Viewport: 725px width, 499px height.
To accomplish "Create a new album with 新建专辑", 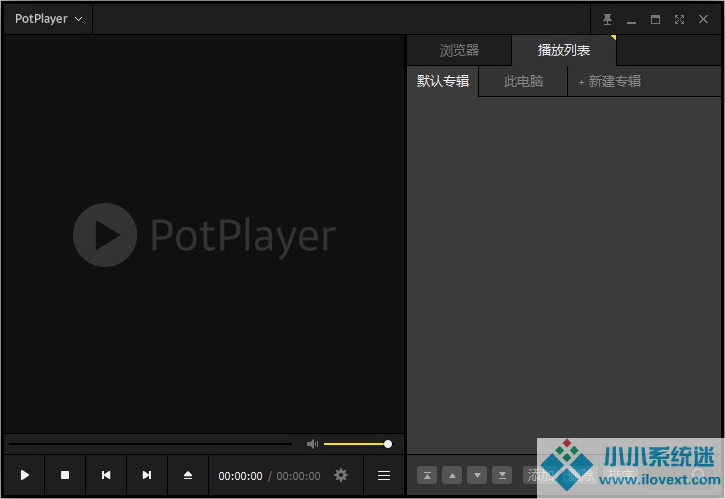I will pyautogui.click(x=610, y=81).
